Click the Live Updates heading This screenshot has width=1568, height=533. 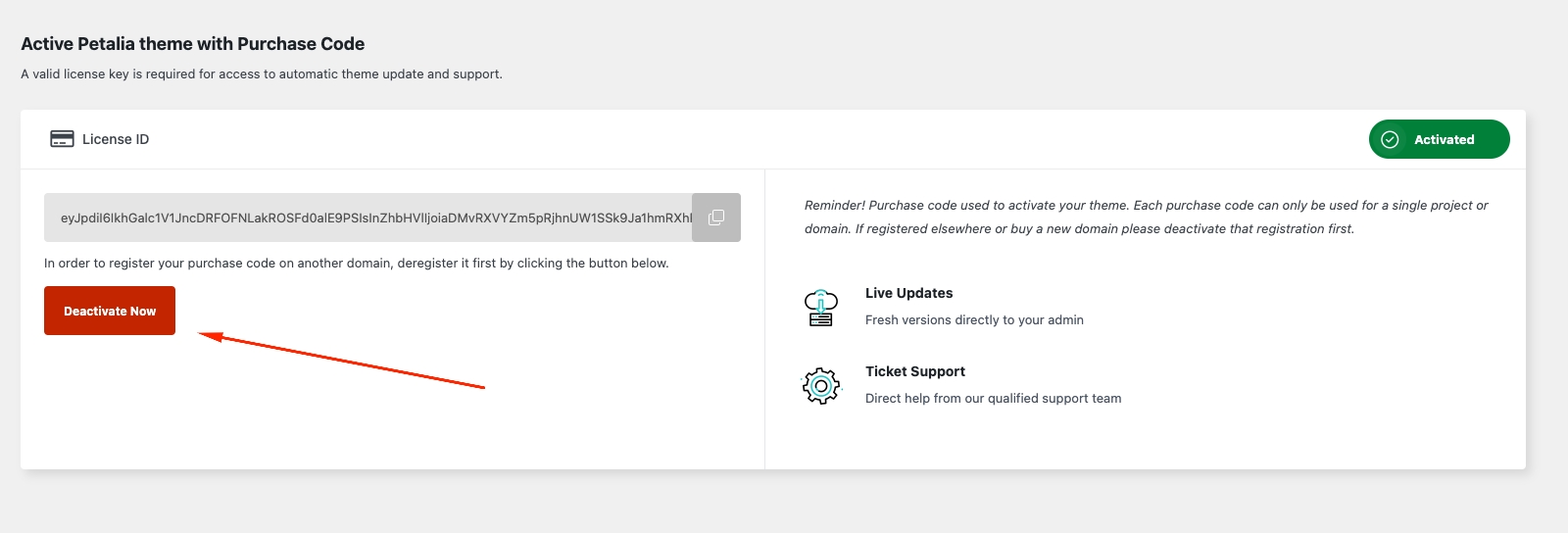pos(908,293)
